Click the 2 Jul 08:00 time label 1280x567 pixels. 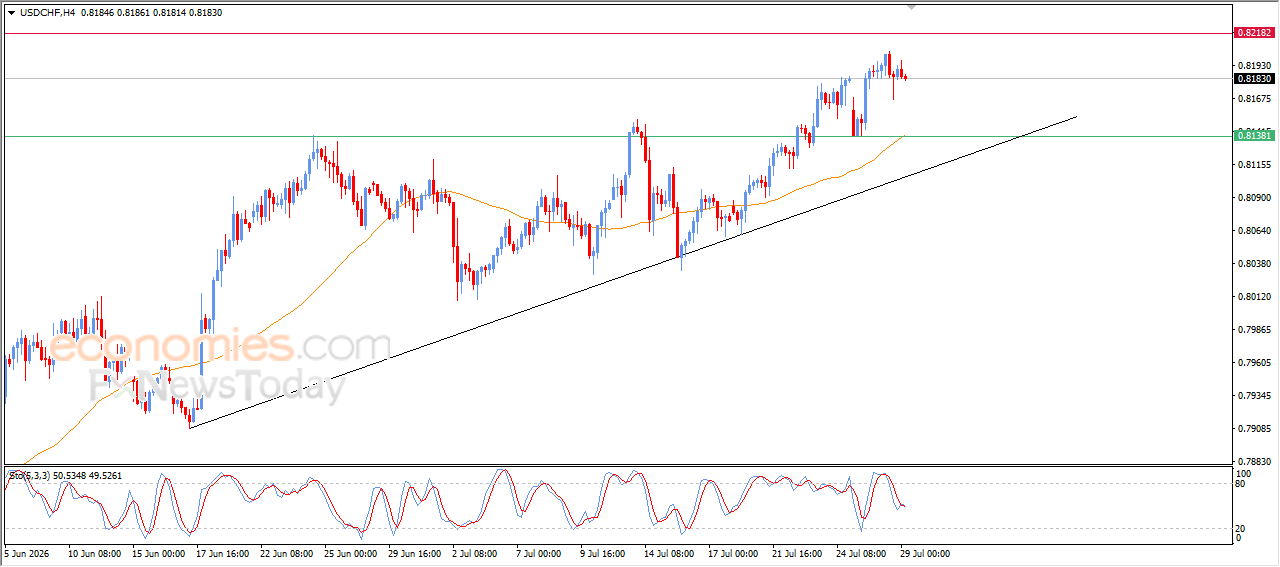[x=476, y=552]
